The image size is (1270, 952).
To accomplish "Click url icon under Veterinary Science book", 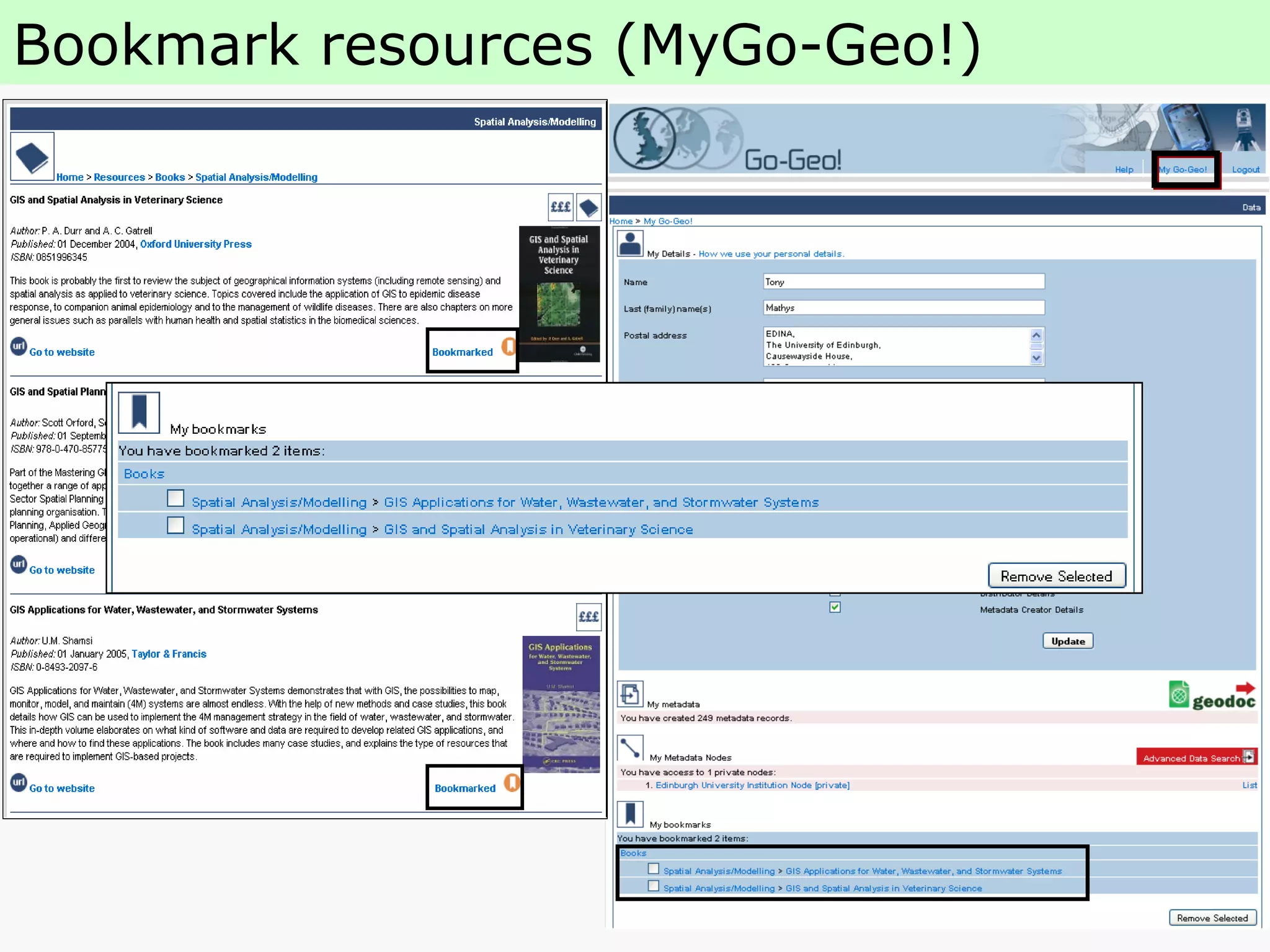I will [x=19, y=346].
